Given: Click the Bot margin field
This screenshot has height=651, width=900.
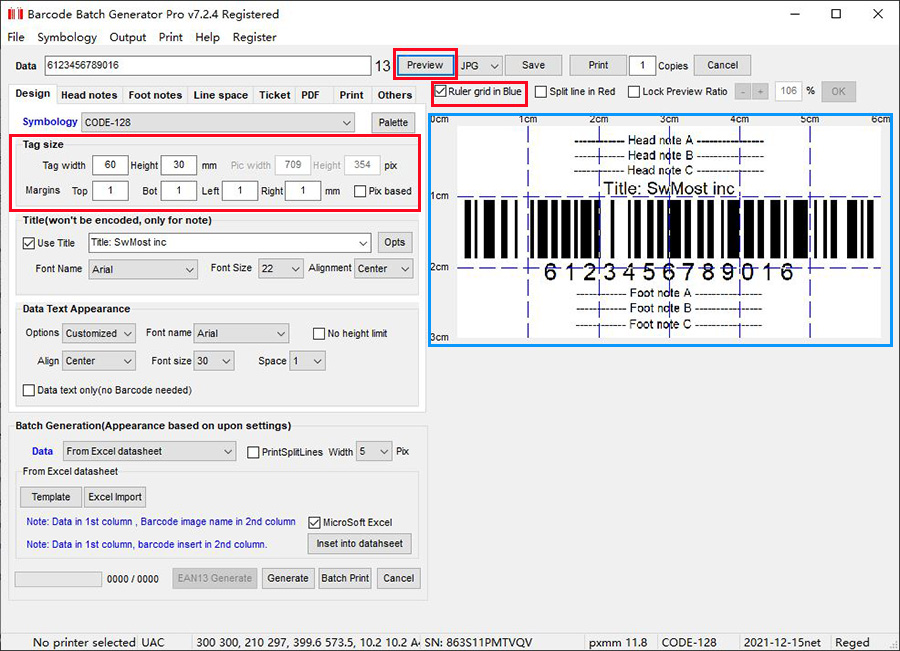Looking at the screenshot, I should pos(179,191).
